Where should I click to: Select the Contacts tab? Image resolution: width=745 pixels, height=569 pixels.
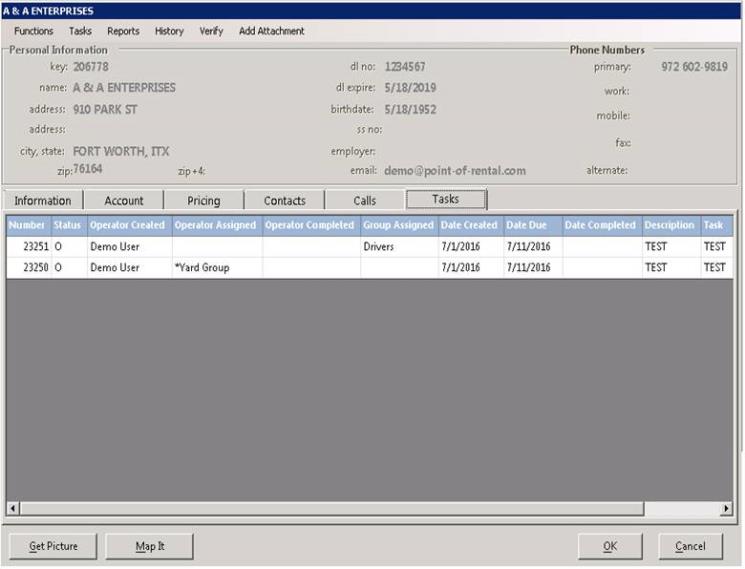click(x=285, y=200)
